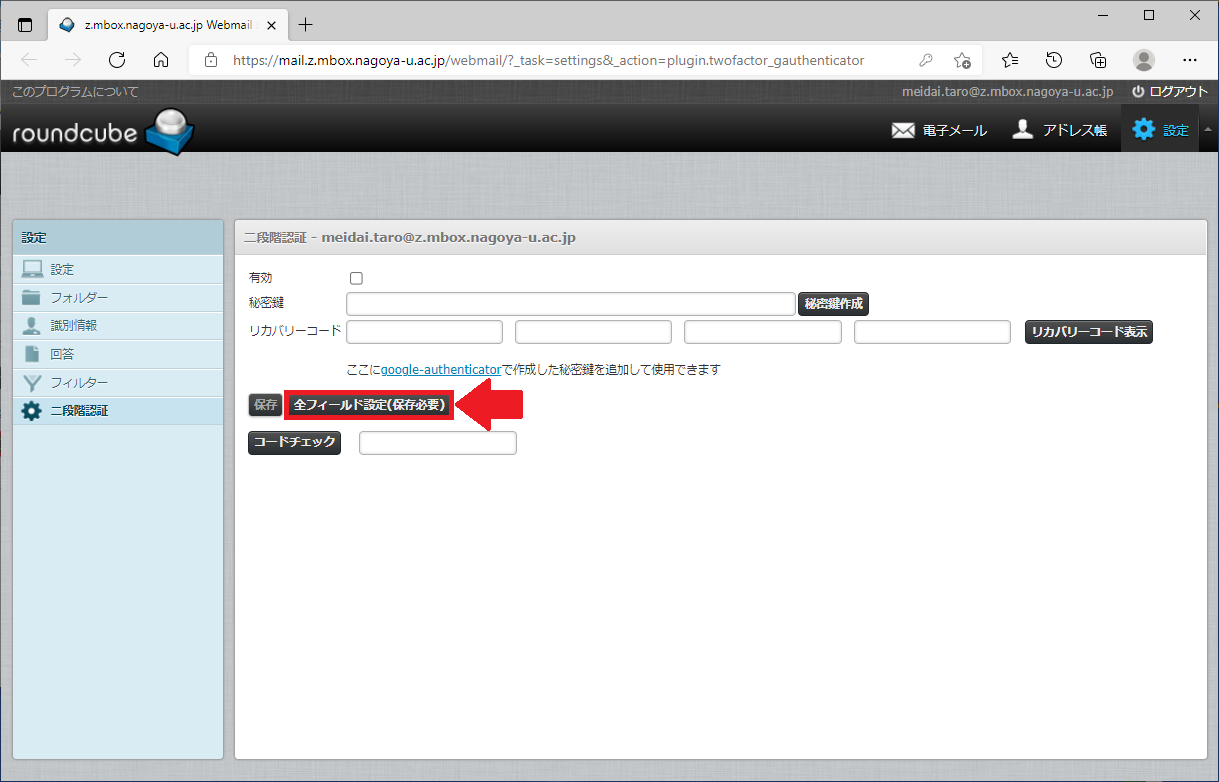Image resolution: width=1219 pixels, height=782 pixels.
Task: Click the リカバリーコード表示 button
Action: [1089, 332]
